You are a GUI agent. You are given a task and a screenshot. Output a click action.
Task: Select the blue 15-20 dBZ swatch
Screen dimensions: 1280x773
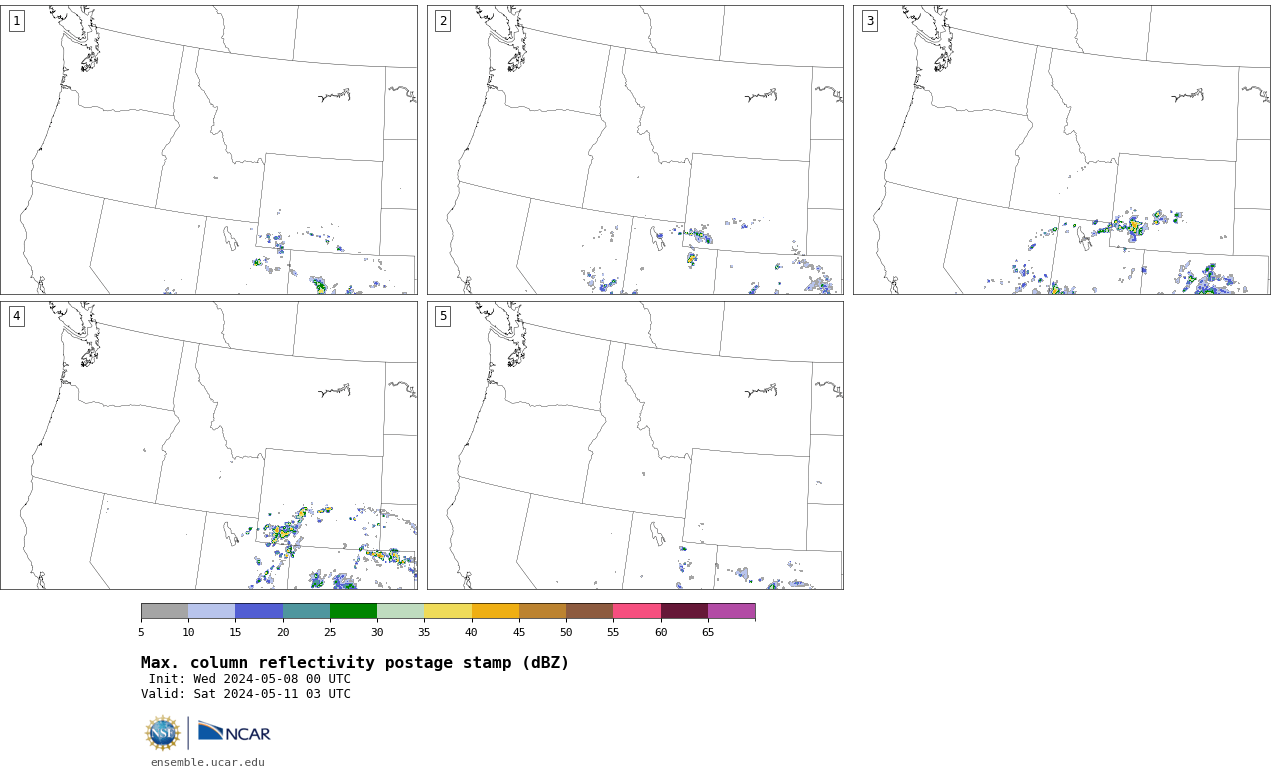tap(259, 611)
